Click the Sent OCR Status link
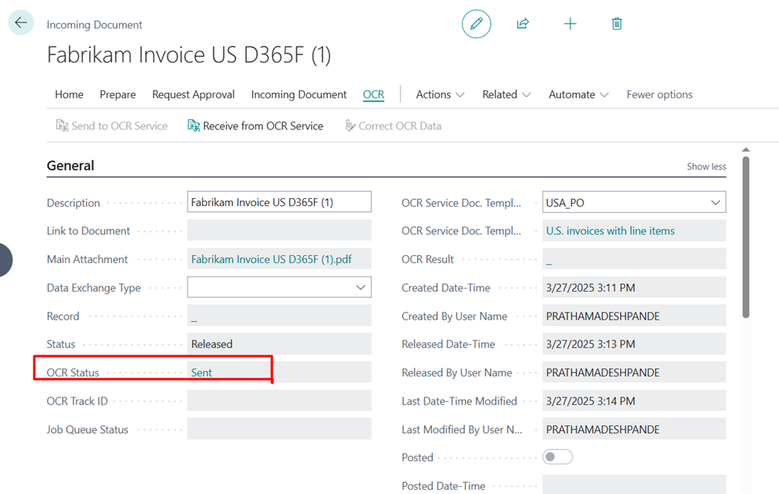 coord(201,373)
